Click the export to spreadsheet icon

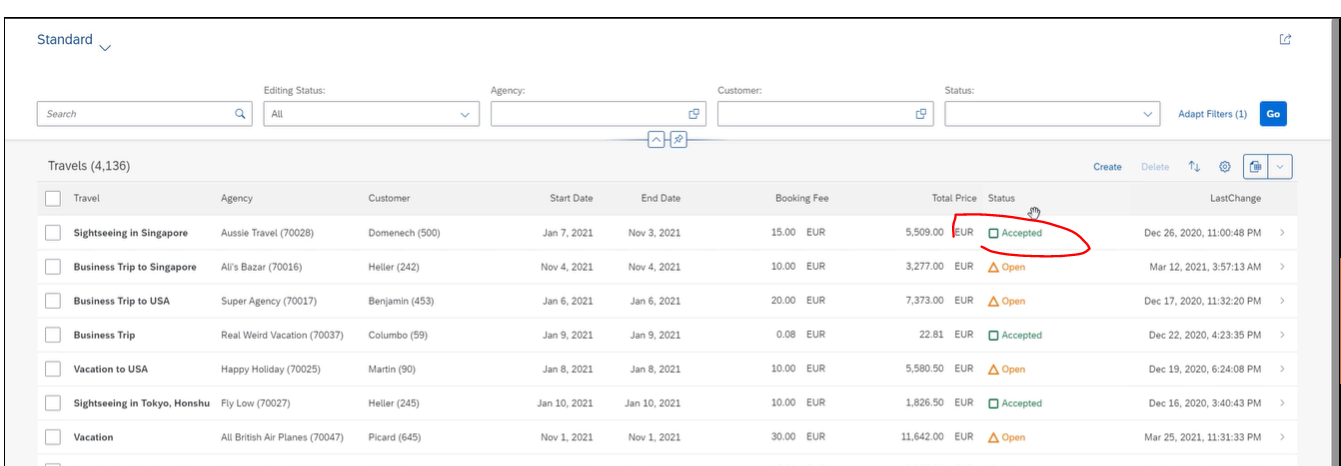coord(1257,167)
